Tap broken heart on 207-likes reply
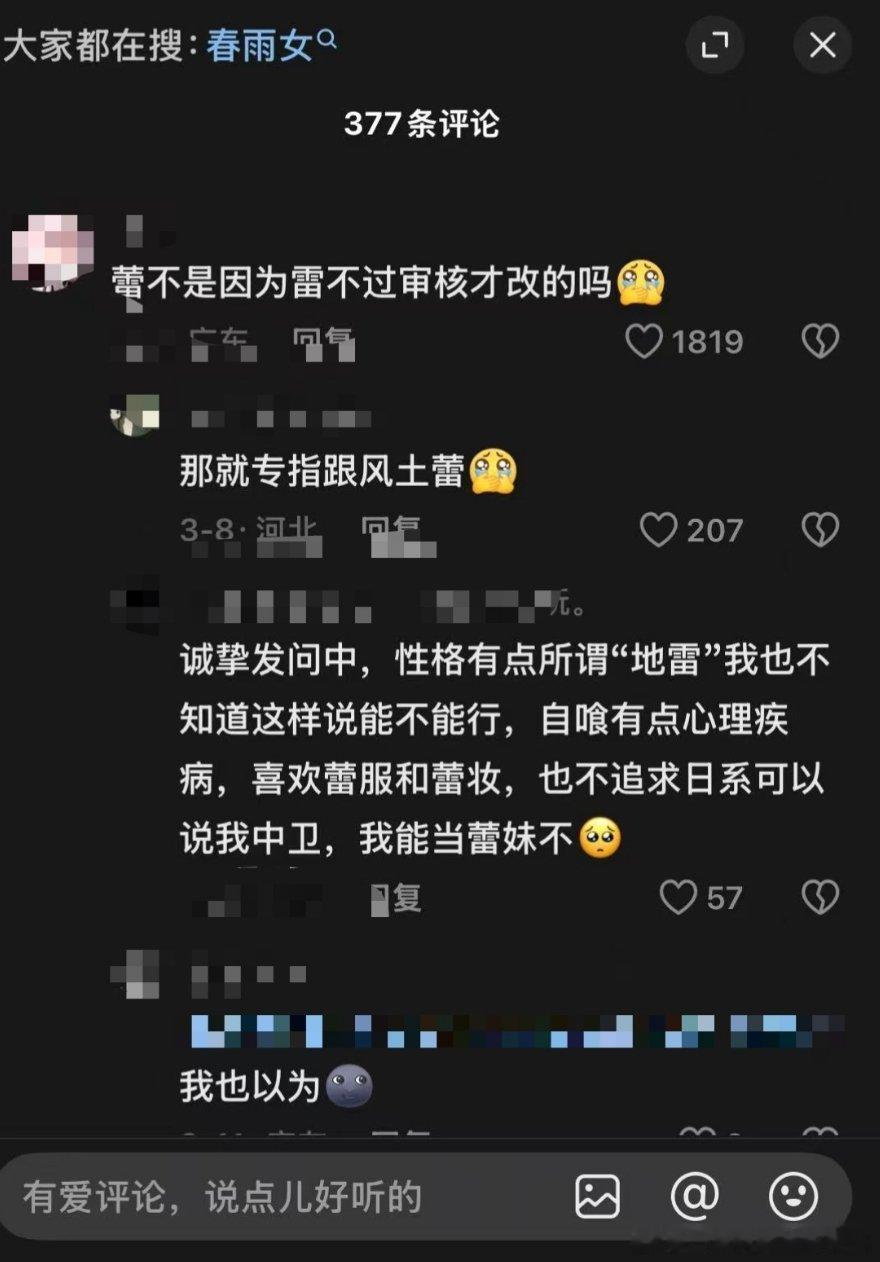Viewport: 880px width, 1262px height. 820,530
